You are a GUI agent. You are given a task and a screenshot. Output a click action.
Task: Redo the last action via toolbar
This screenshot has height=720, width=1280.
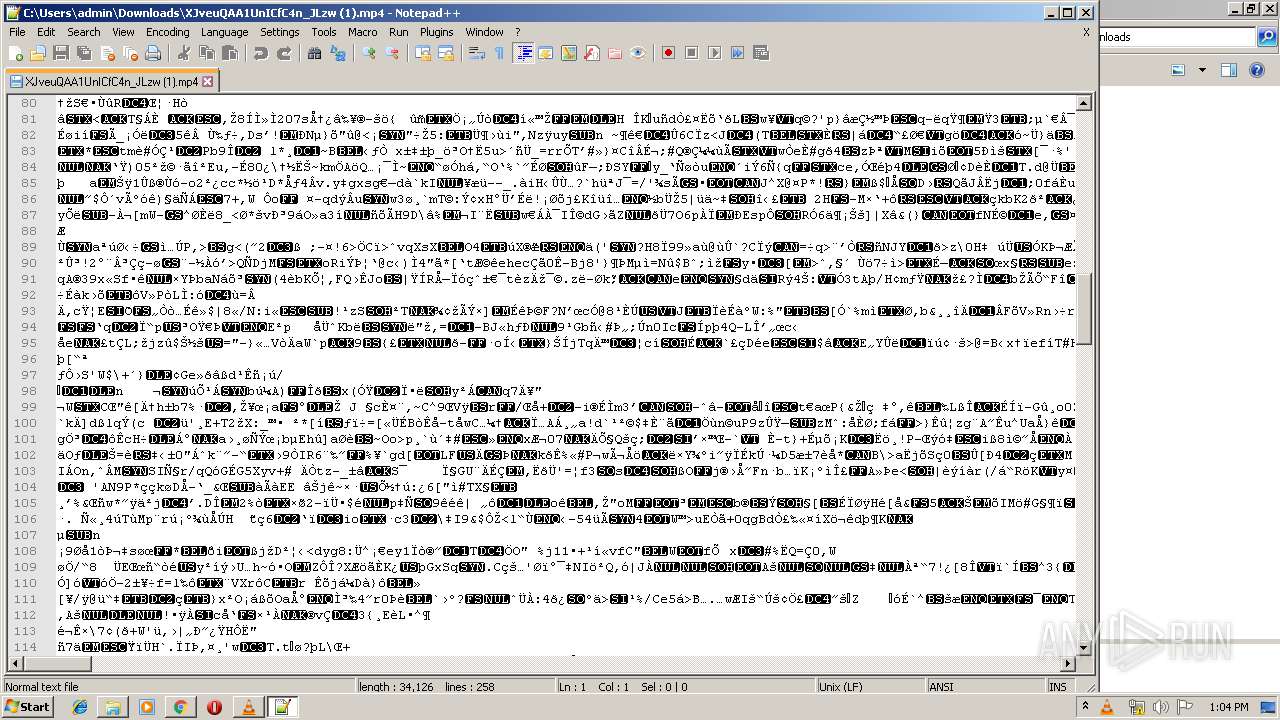click(284, 53)
